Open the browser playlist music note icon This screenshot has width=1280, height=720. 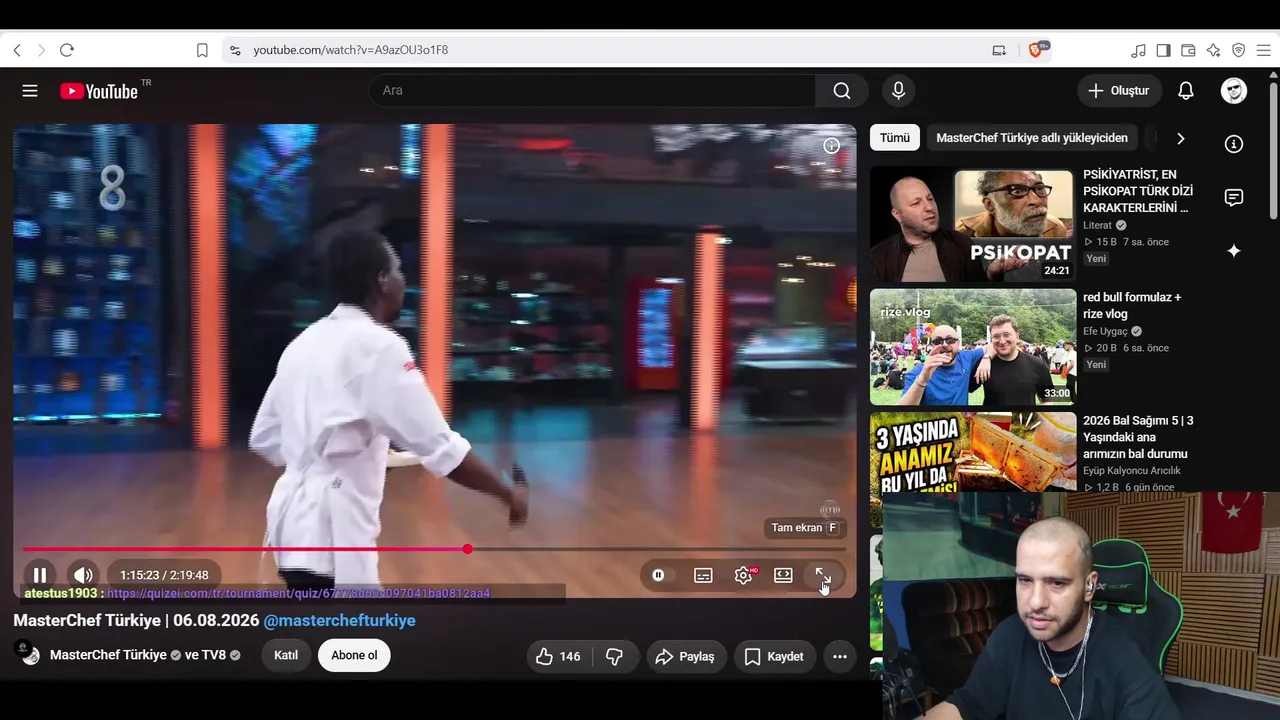point(1138,50)
